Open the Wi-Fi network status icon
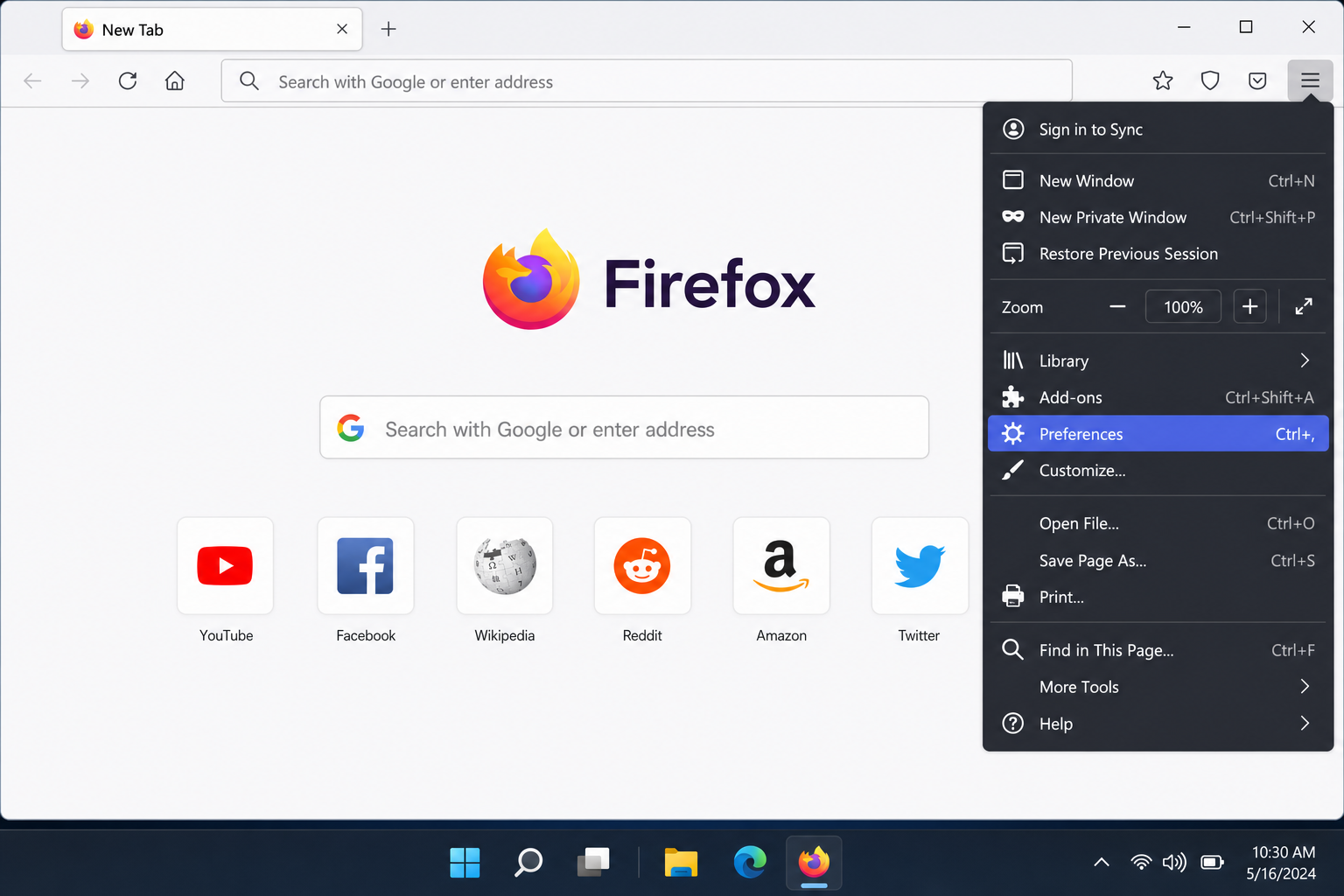 click(x=1141, y=863)
